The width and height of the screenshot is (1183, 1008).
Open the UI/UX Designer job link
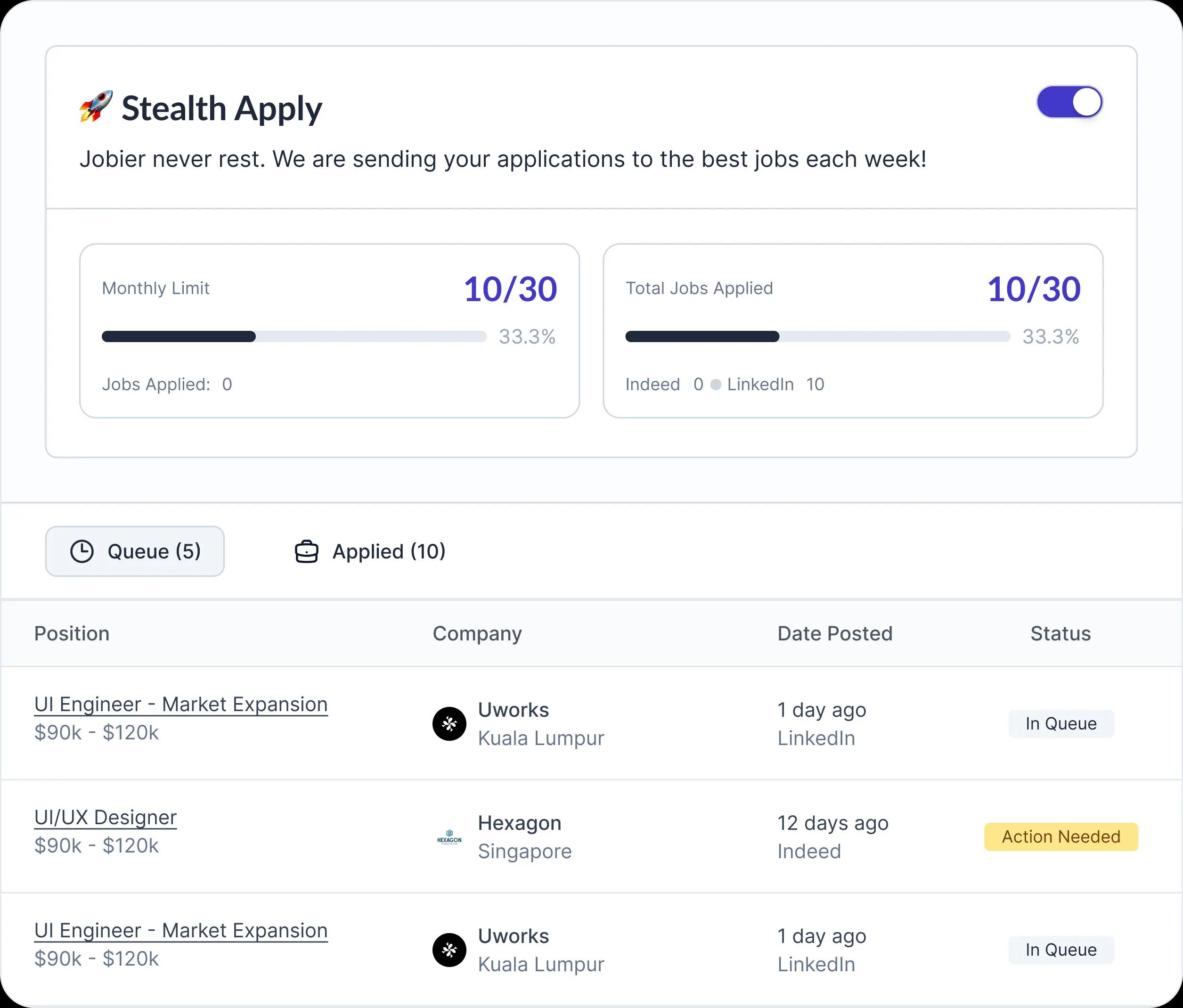[x=105, y=817]
